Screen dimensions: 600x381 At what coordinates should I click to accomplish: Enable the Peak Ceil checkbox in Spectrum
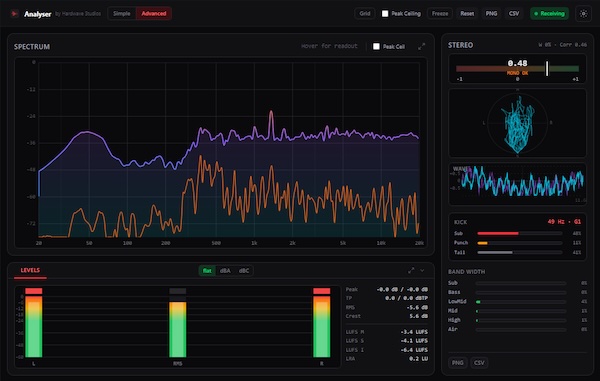376,46
